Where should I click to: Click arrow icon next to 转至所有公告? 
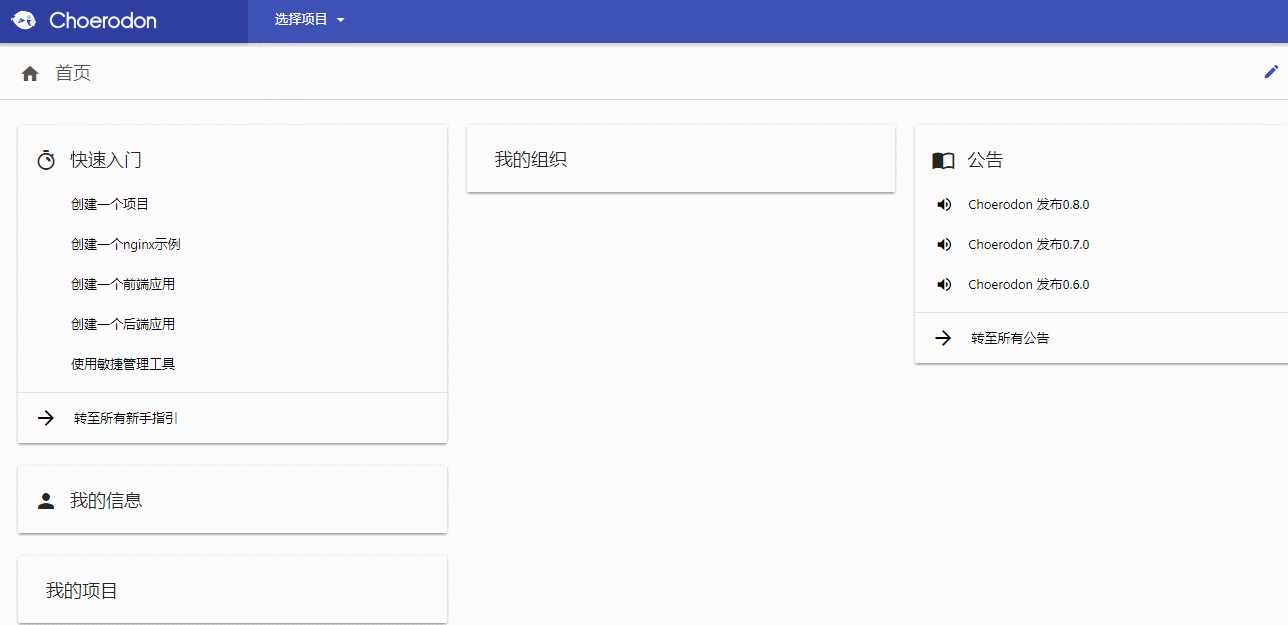[x=943, y=338]
